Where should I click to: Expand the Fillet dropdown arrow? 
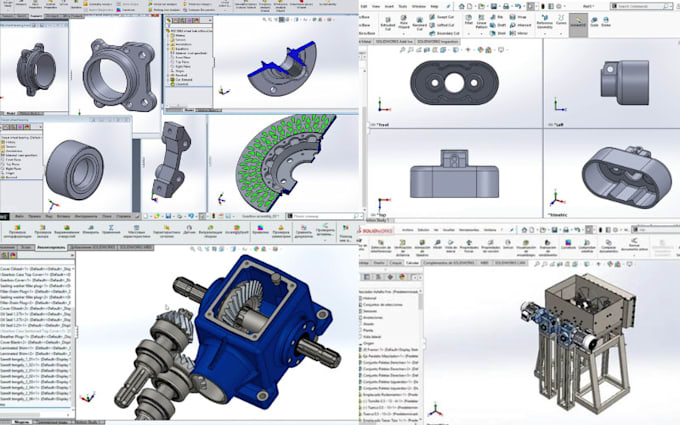(469, 33)
